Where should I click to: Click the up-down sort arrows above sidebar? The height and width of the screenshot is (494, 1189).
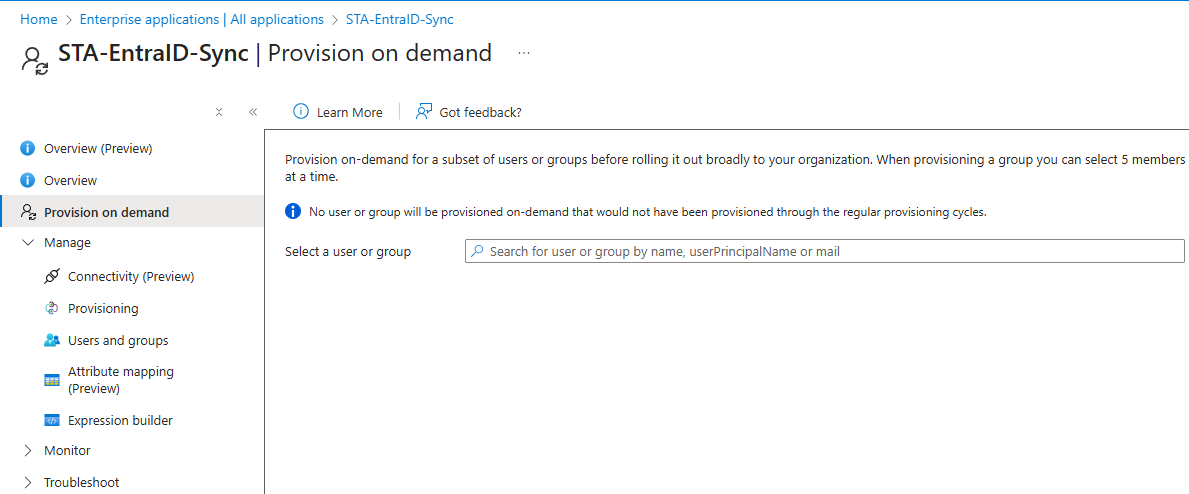[219, 112]
